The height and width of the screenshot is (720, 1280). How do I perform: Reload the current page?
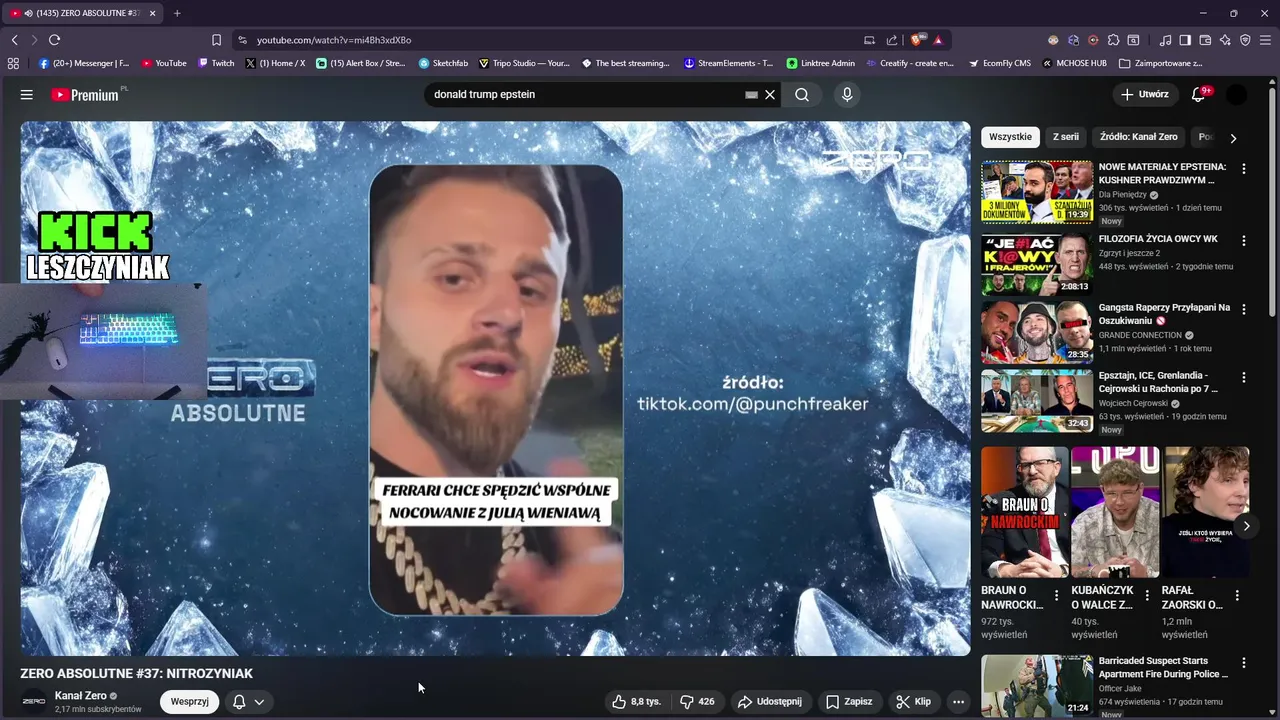(x=54, y=40)
